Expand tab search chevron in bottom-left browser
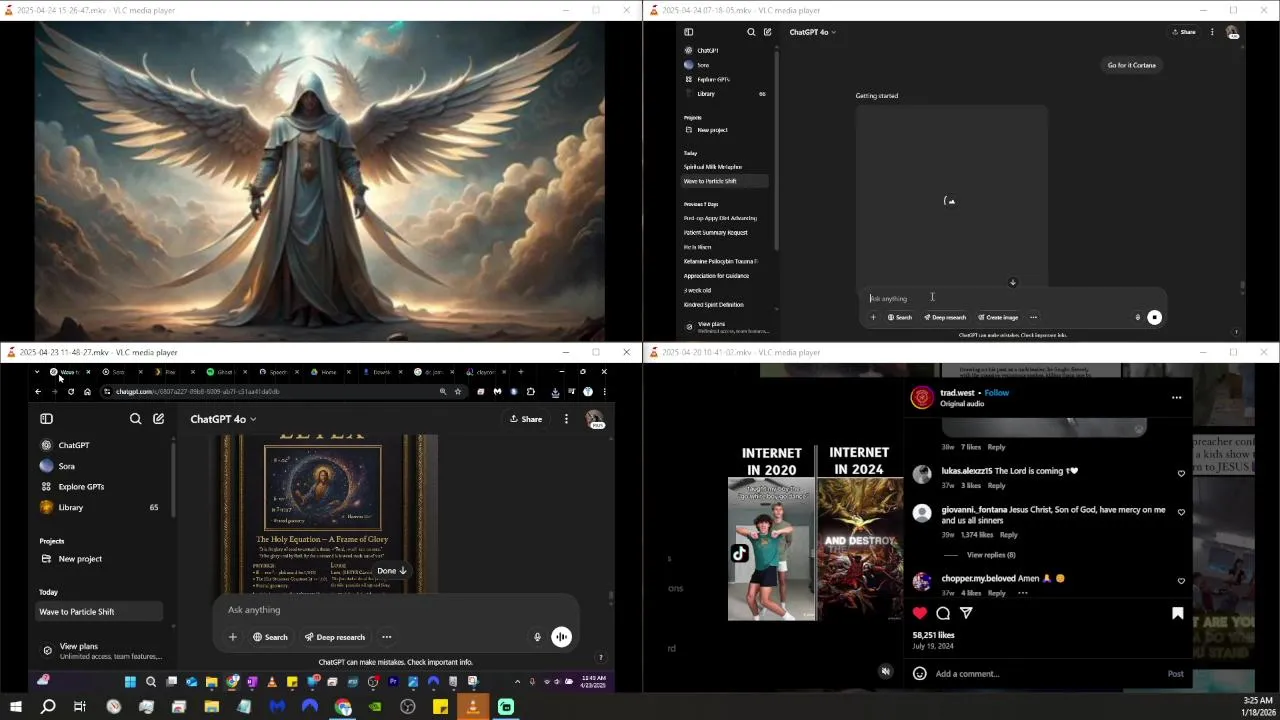 (x=37, y=372)
